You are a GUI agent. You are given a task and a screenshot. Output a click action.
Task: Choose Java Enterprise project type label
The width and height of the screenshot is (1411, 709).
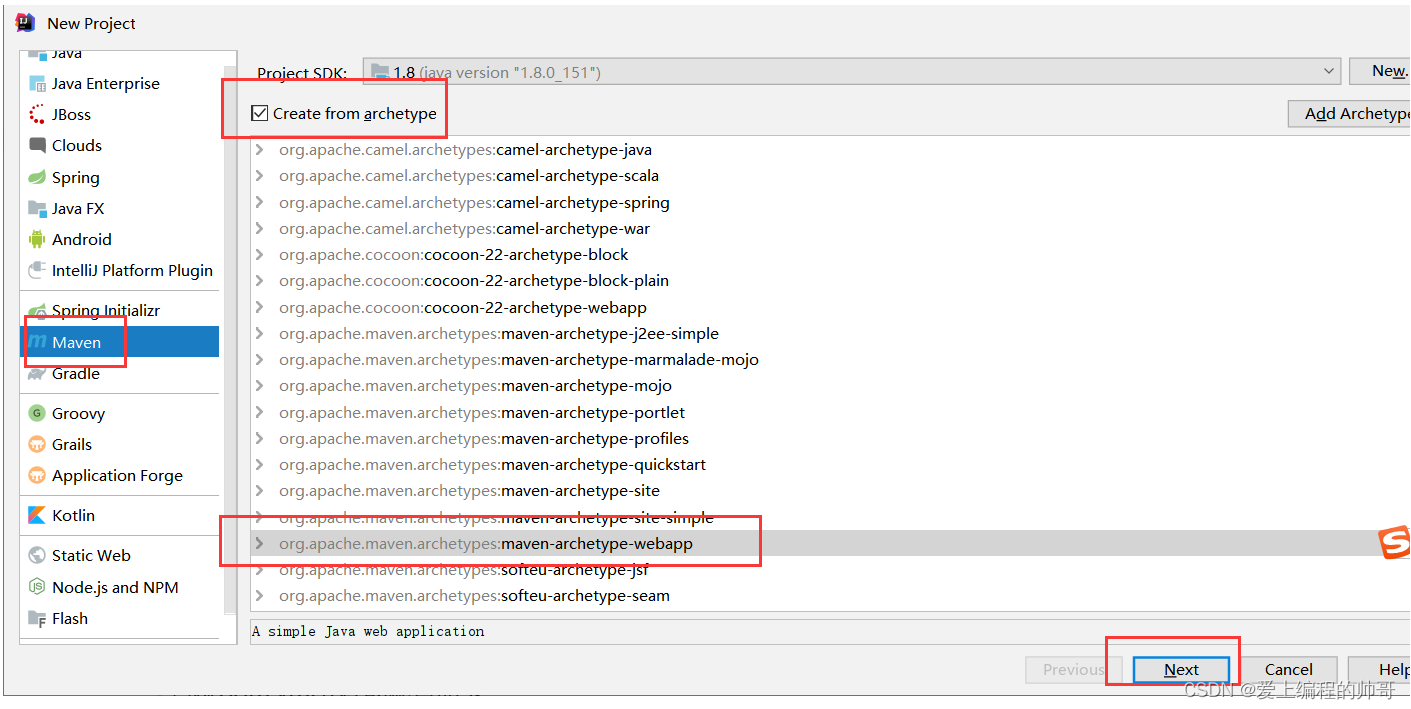[106, 84]
